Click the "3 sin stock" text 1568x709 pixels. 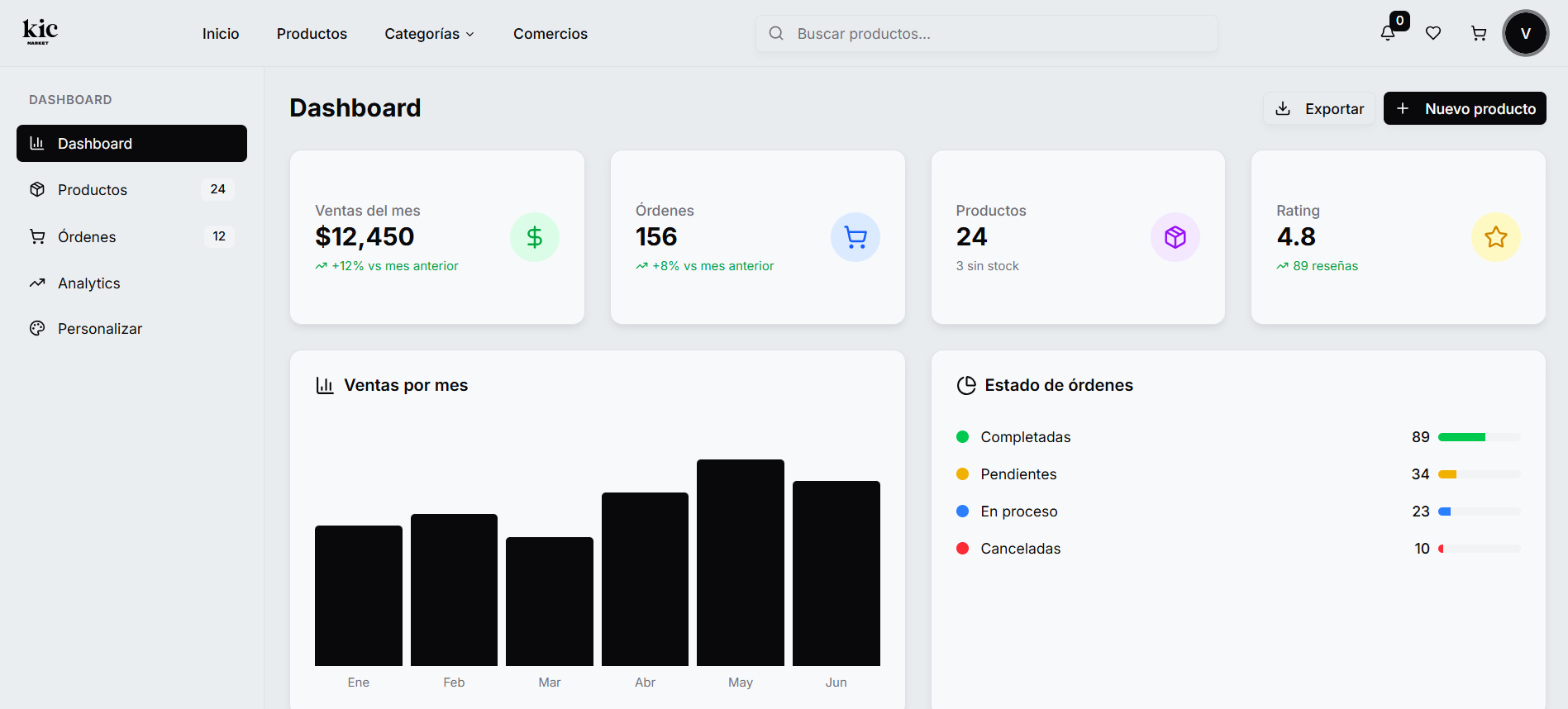[988, 266]
